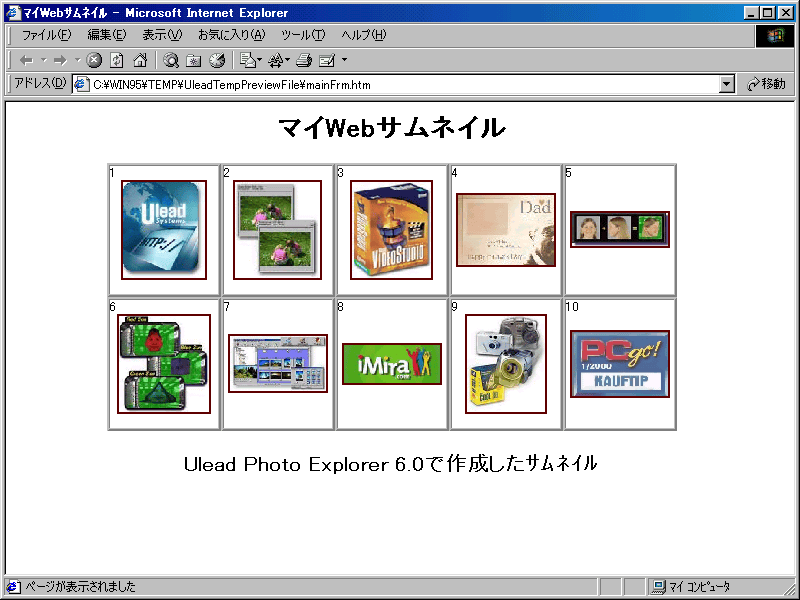Go back with the Back arrow
Screen dimensions: 800x600
[26, 61]
